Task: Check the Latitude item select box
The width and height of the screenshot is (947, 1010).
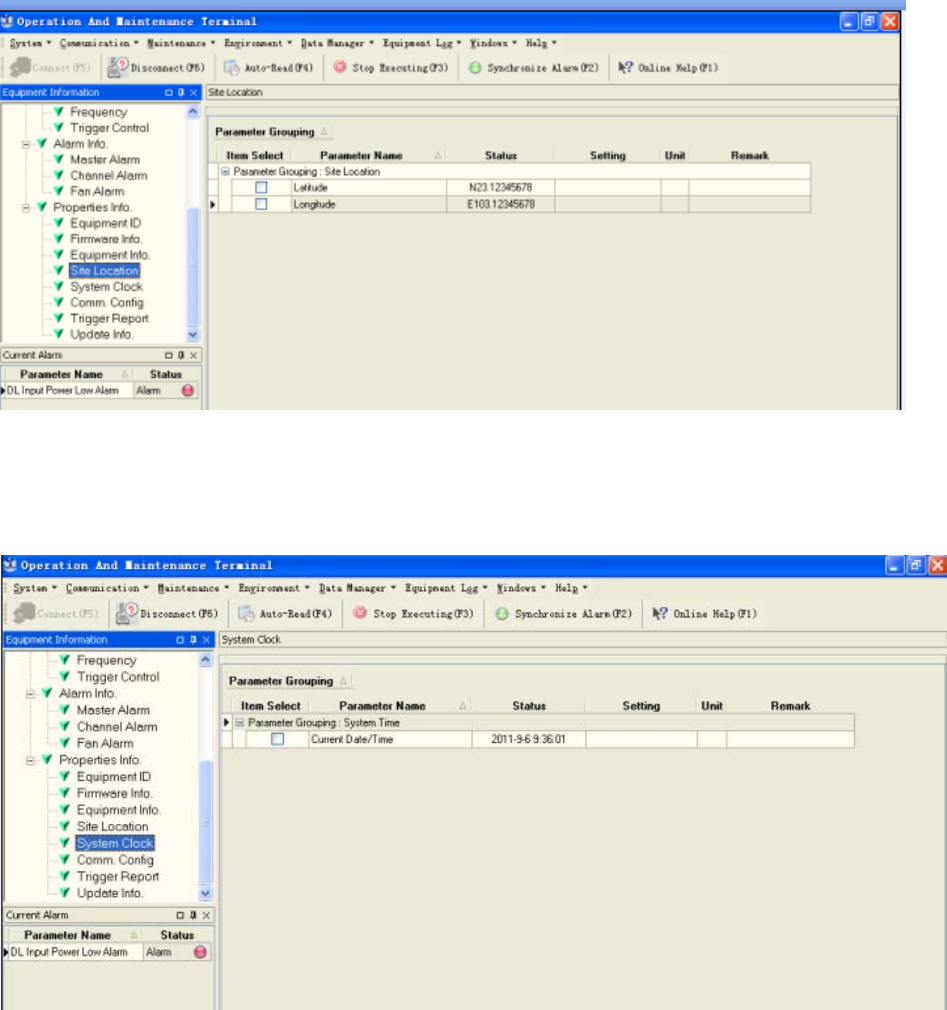Action: [261, 187]
